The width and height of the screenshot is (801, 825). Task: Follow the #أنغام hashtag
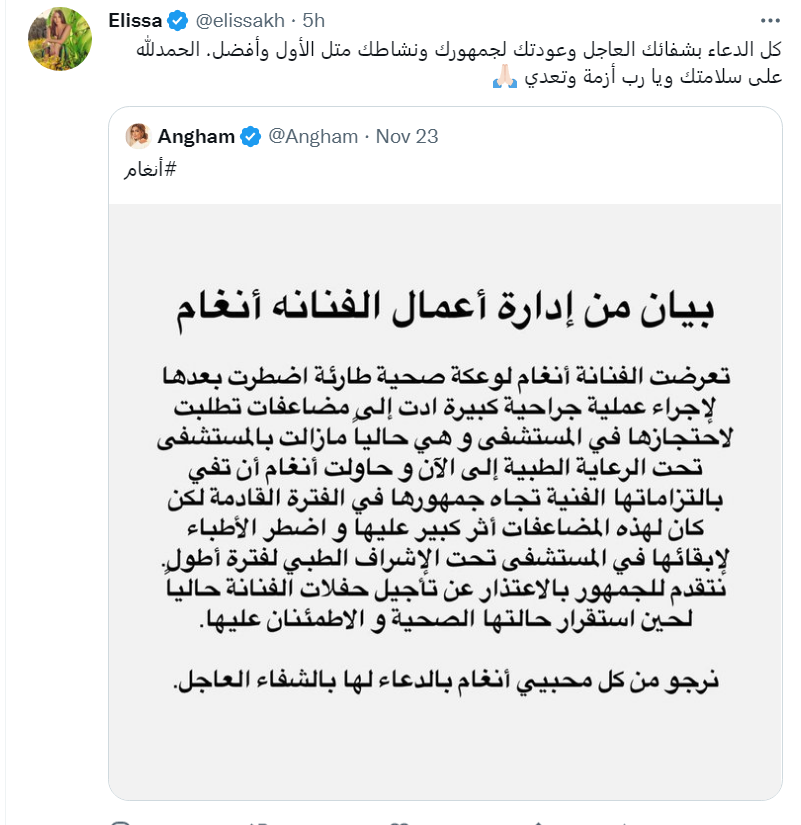150,169
